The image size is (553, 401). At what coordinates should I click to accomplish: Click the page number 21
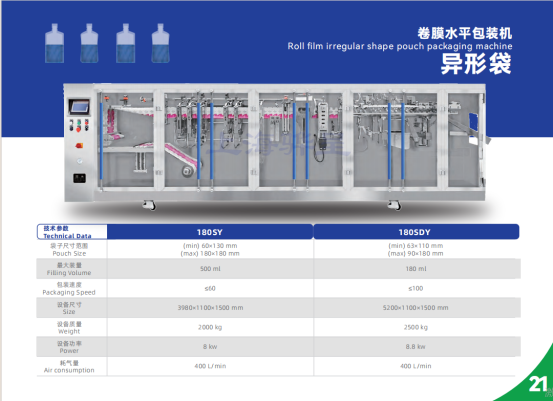pos(537,384)
